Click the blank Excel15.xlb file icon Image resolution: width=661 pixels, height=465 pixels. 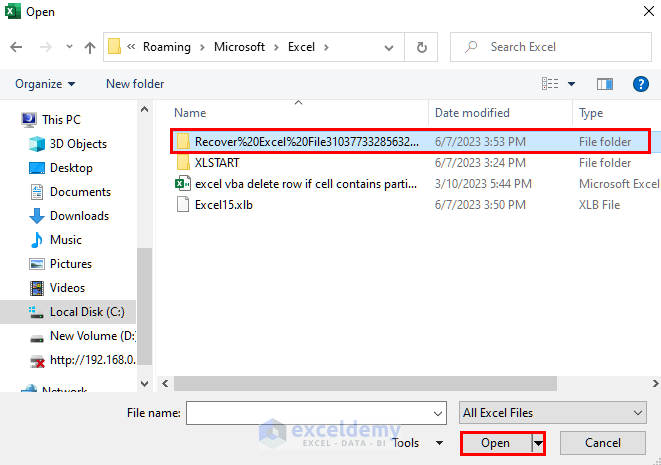point(183,205)
